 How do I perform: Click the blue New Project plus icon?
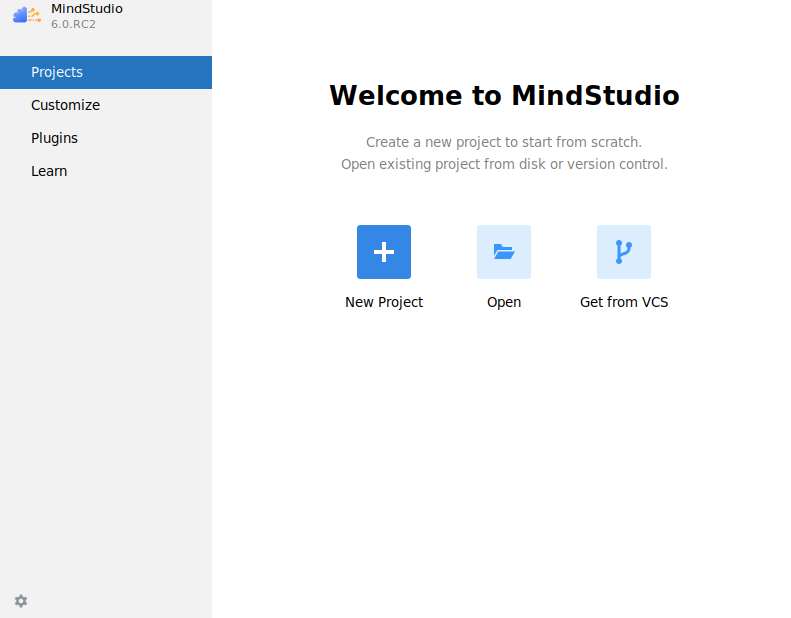384,252
